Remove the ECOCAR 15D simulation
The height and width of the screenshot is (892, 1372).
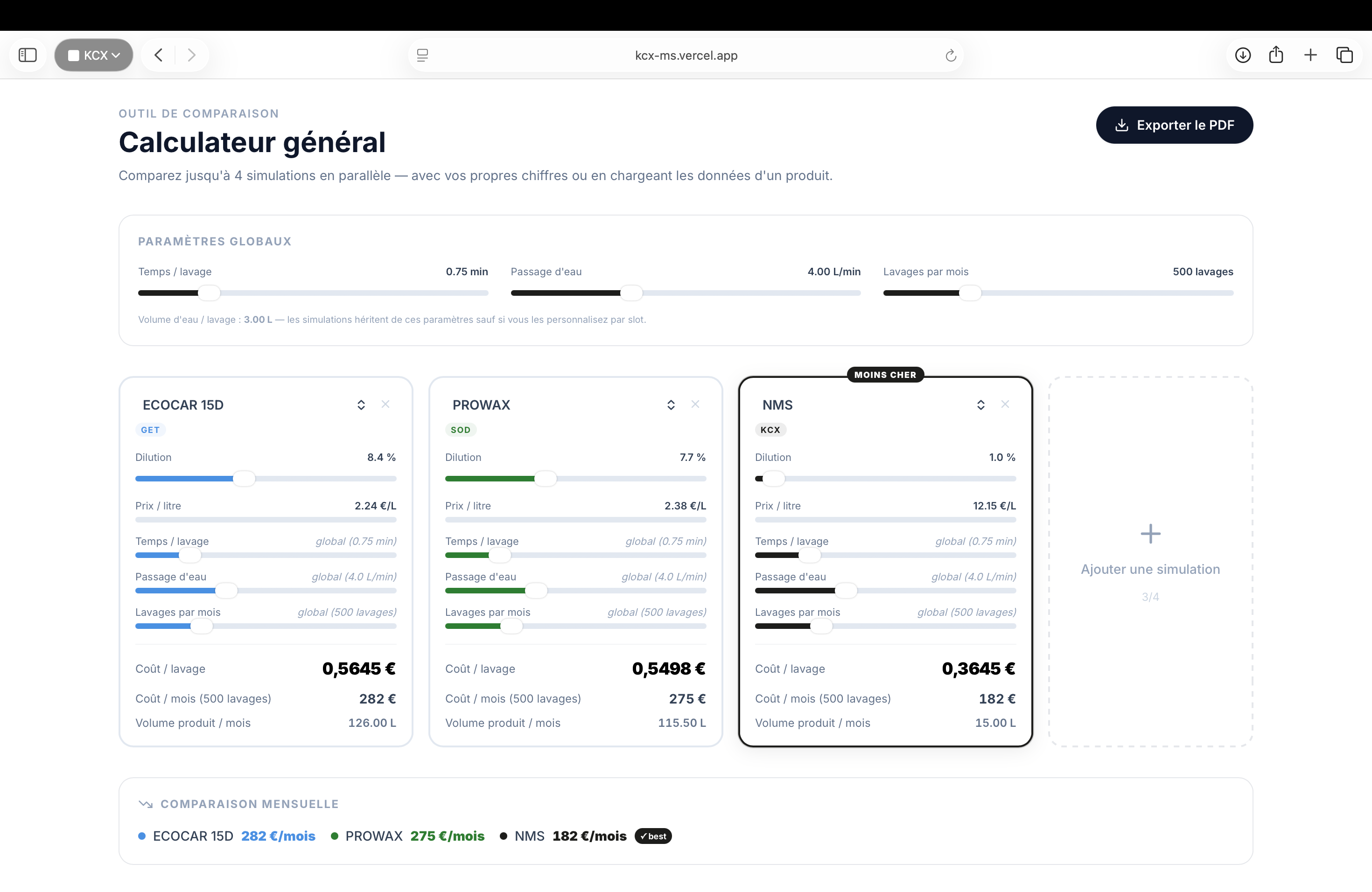click(385, 404)
